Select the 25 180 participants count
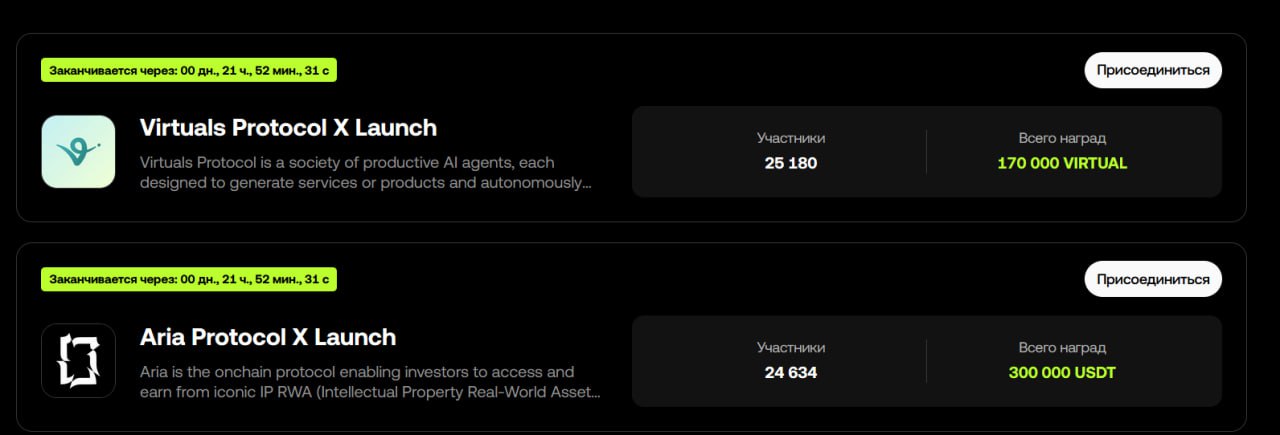 (791, 163)
